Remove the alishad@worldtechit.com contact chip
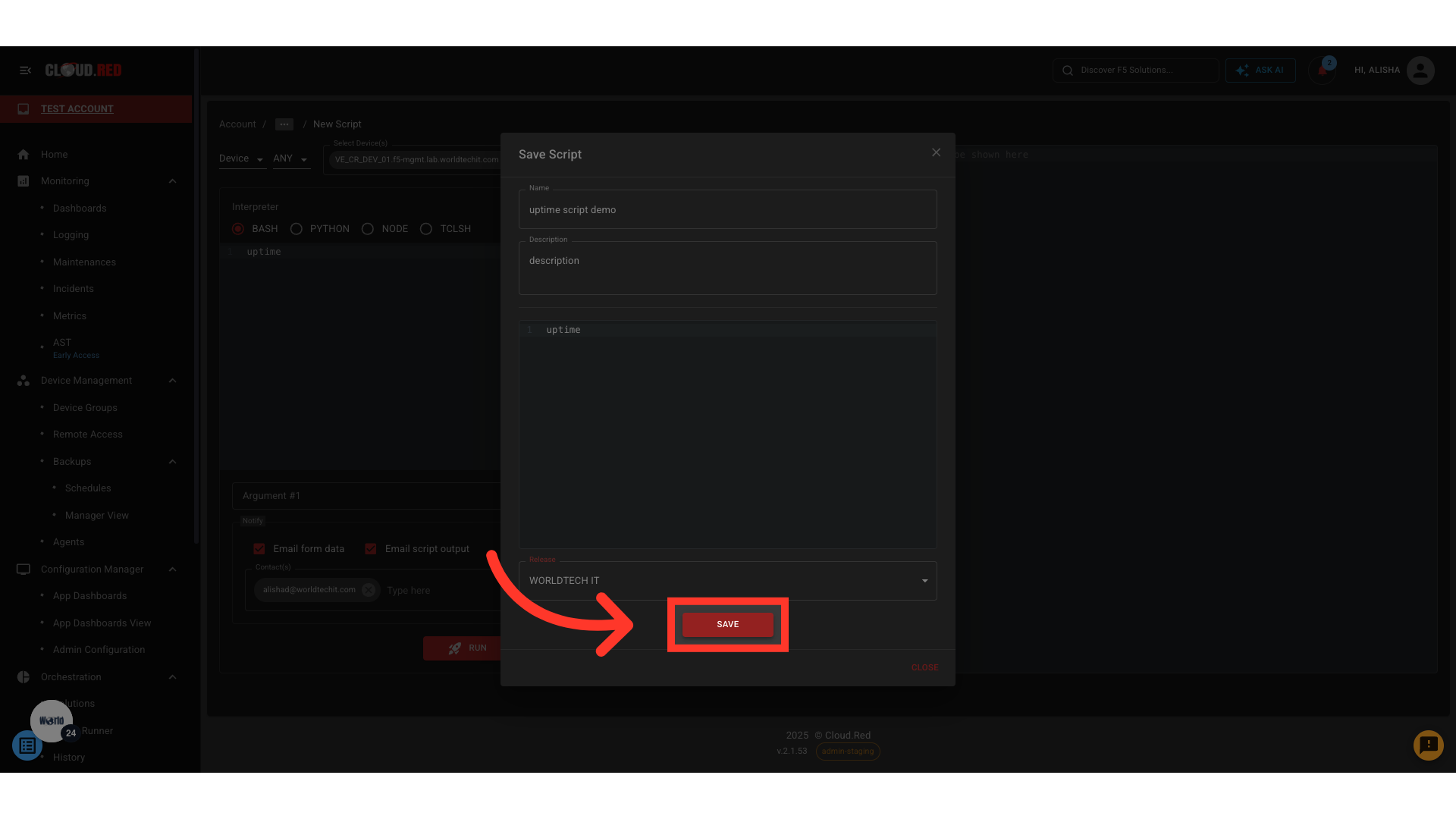 369,590
